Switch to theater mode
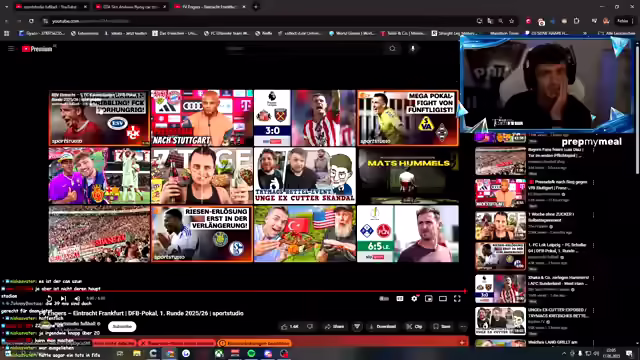 click(443, 299)
